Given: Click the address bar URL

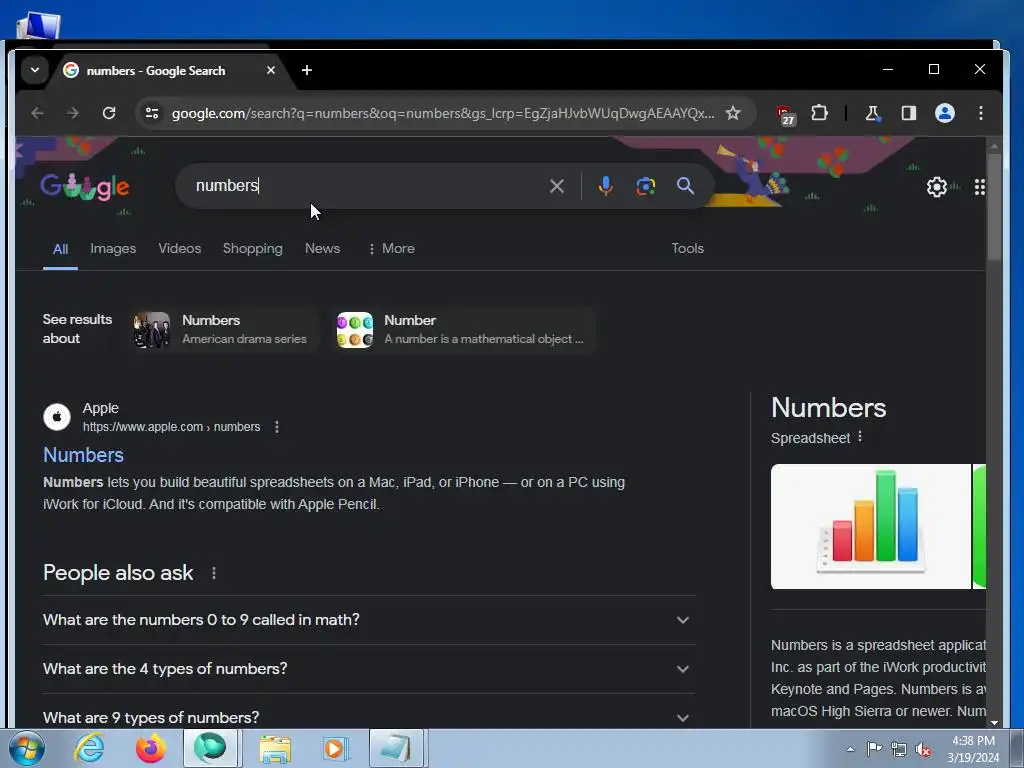Looking at the screenshot, I should click(443, 114).
